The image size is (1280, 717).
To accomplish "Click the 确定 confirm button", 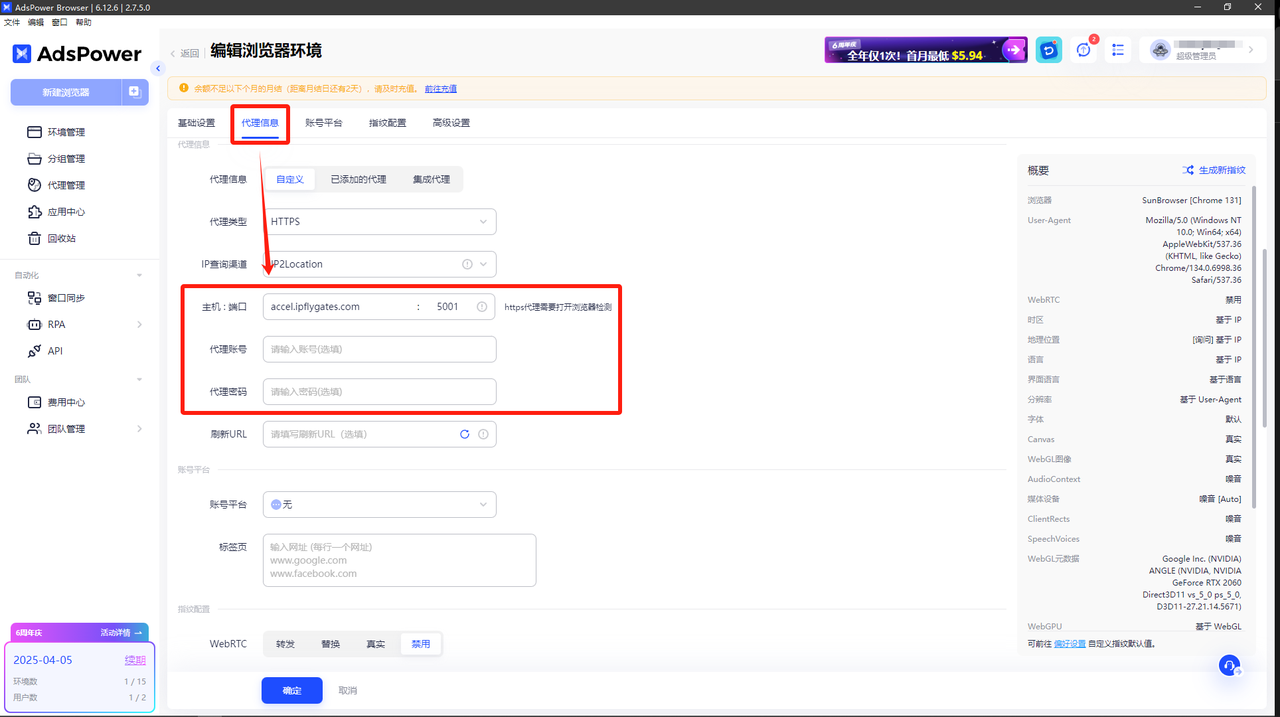I will click(291, 690).
